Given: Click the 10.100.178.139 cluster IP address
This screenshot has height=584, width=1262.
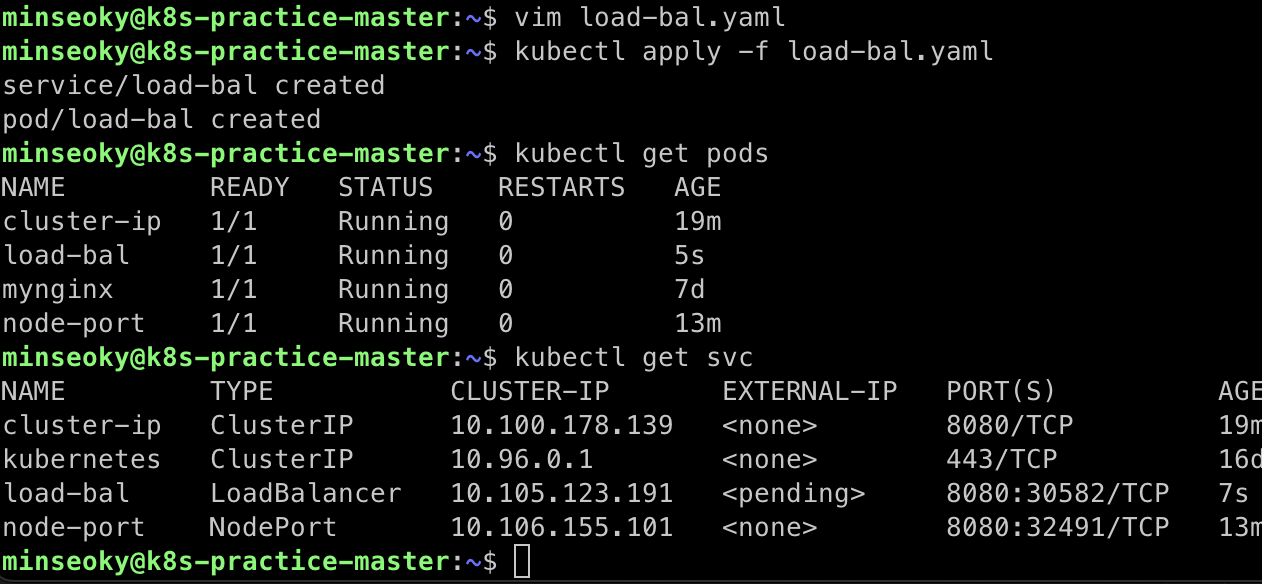Looking at the screenshot, I should [562, 425].
